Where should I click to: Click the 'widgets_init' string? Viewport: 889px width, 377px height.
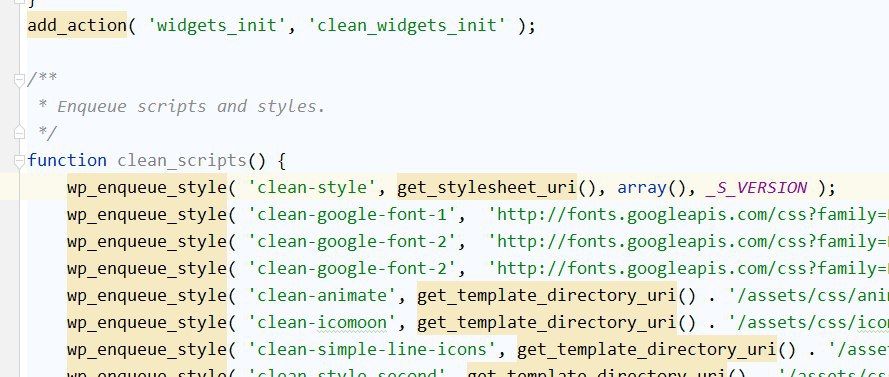(218, 26)
